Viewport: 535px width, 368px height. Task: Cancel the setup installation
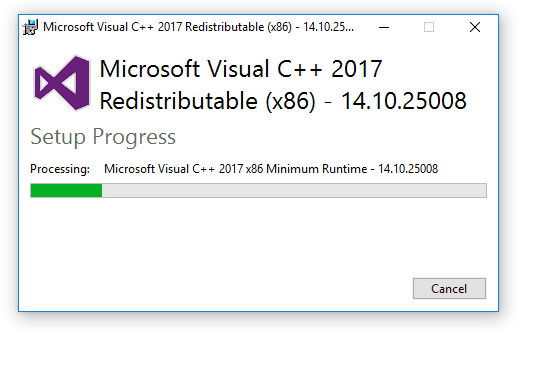coord(449,289)
